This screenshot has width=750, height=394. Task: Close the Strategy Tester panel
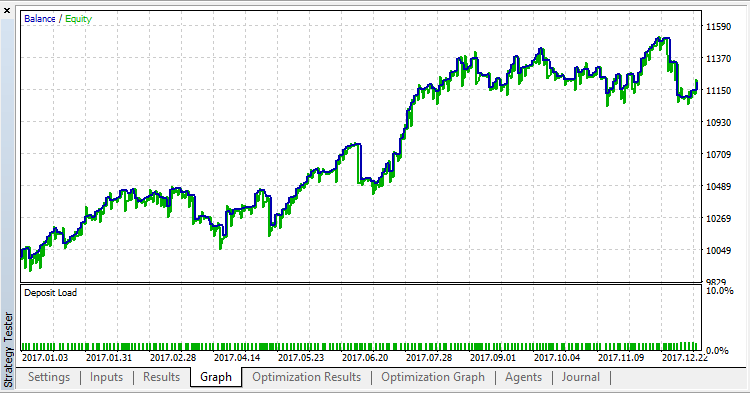coord(7,10)
